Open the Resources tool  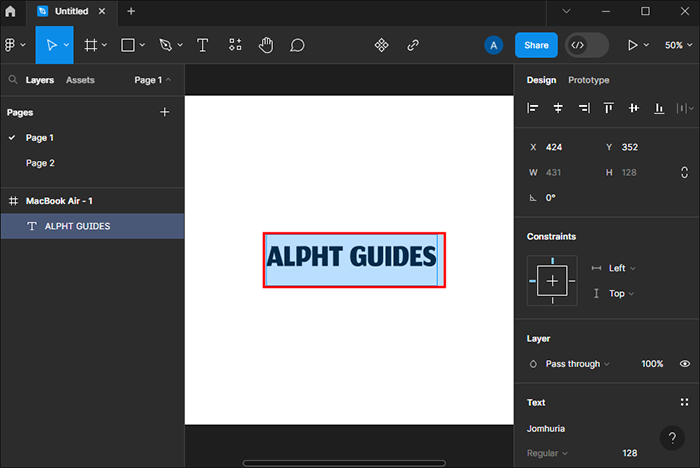[235, 45]
